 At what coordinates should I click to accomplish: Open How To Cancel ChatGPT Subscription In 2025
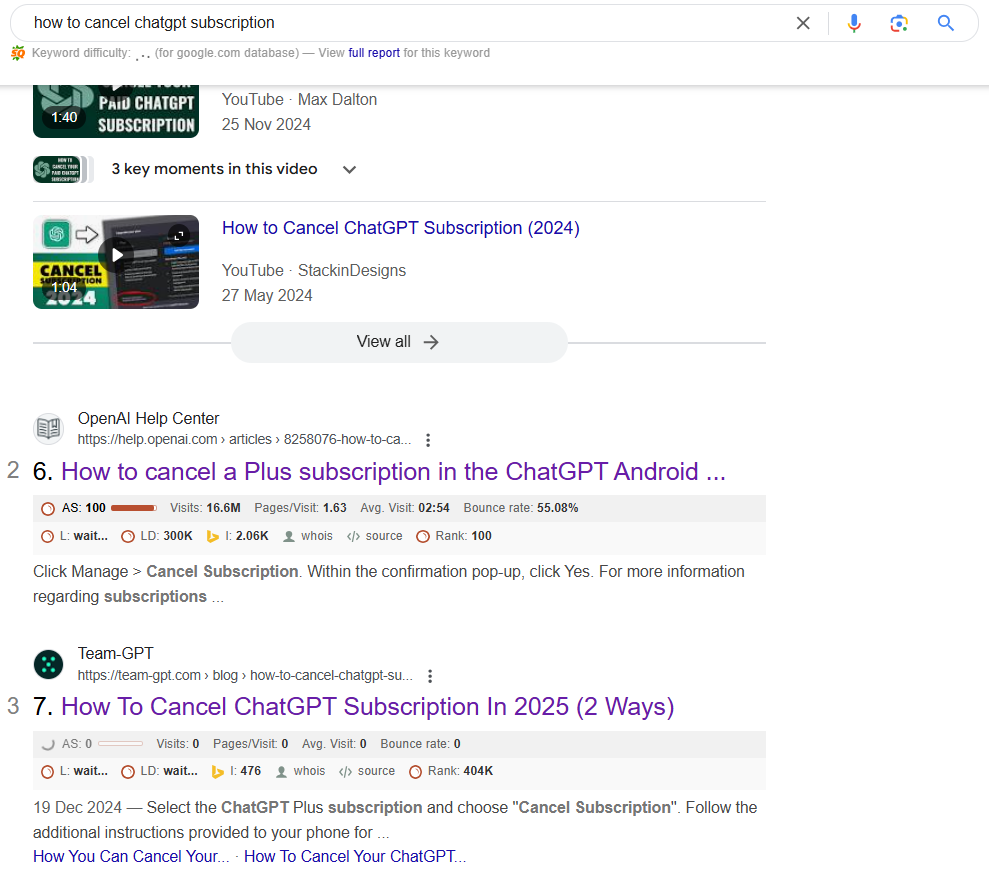coord(368,707)
